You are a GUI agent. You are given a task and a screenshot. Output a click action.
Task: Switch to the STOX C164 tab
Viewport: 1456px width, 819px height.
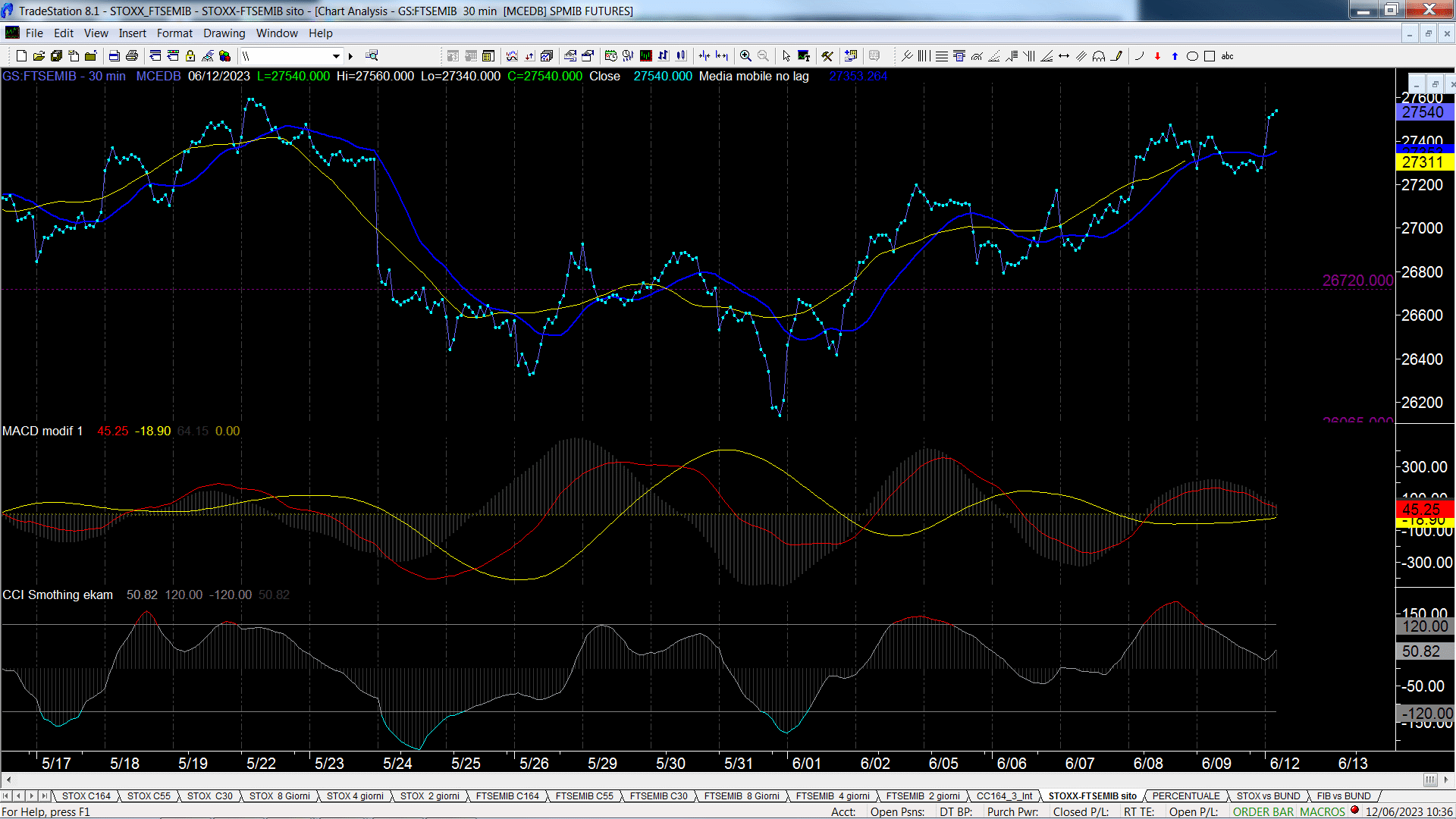coord(86,795)
